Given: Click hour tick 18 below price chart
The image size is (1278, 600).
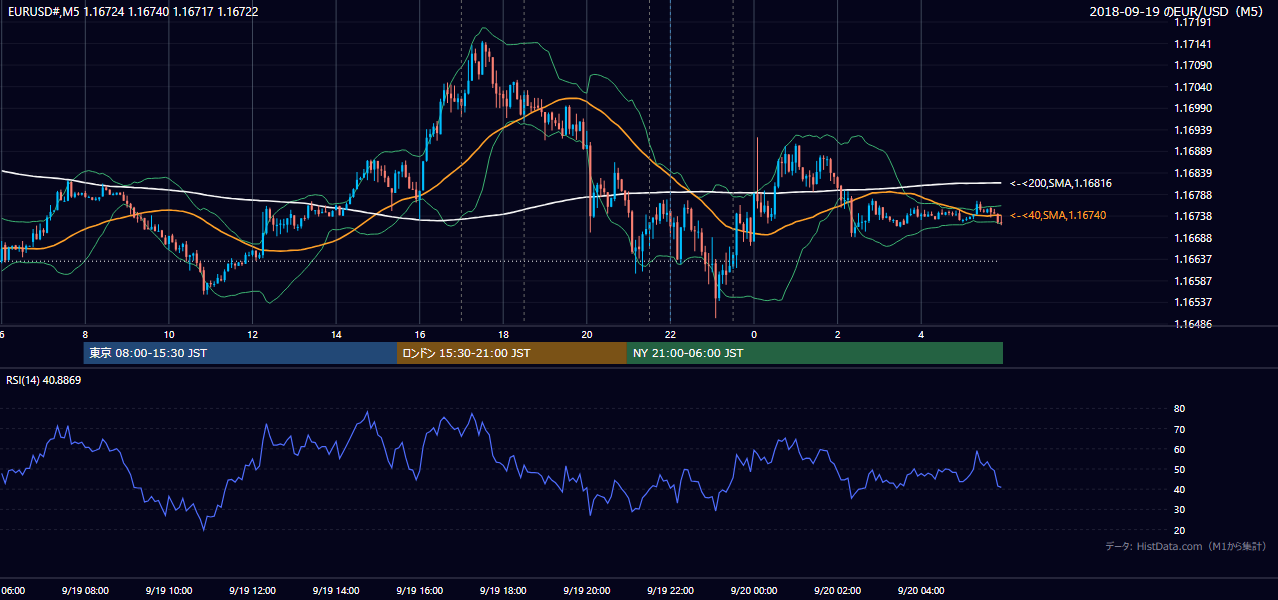Looking at the screenshot, I should click(504, 335).
